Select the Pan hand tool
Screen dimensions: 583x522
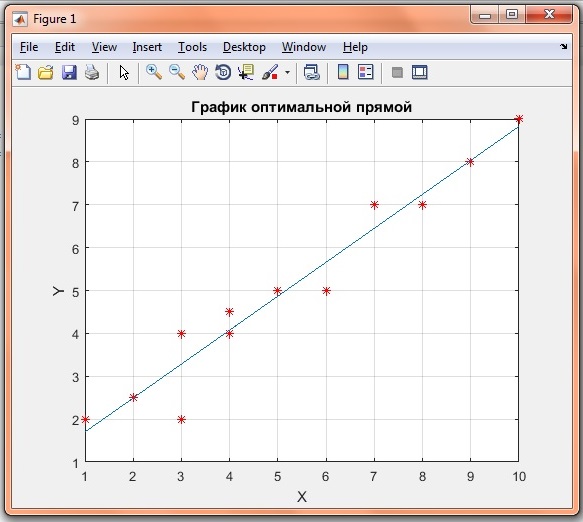point(200,72)
